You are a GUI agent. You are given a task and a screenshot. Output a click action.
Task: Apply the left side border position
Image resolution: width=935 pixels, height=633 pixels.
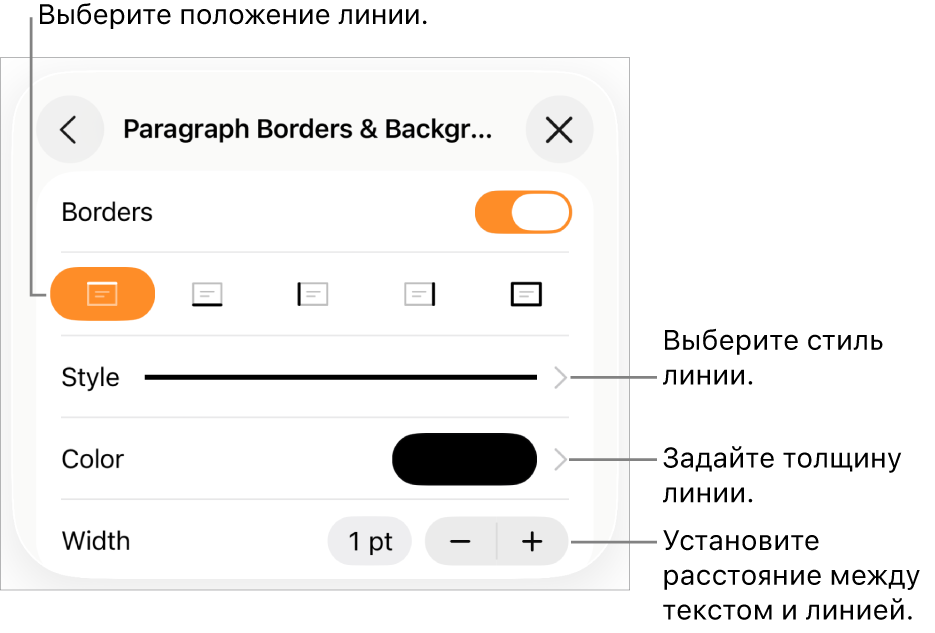pyautogui.click(x=313, y=294)
